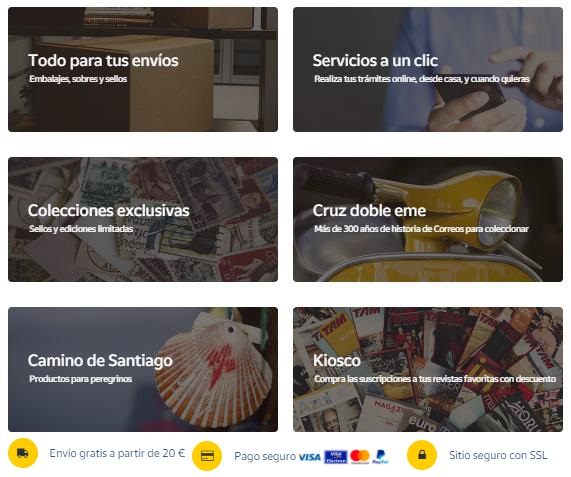Open the Camino de Santiago shell card
571x477 pixels.
pyautogui.click(x=143, y=369)
